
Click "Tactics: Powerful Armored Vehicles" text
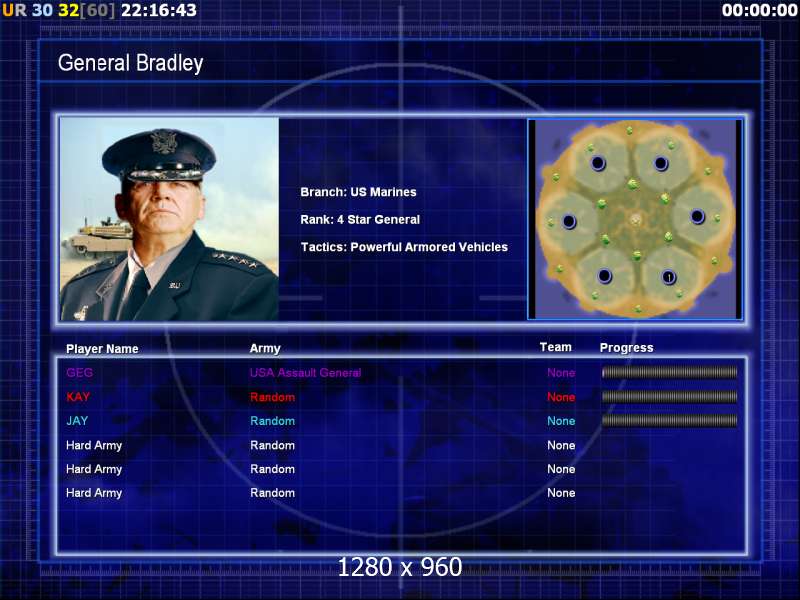[404, 247]
